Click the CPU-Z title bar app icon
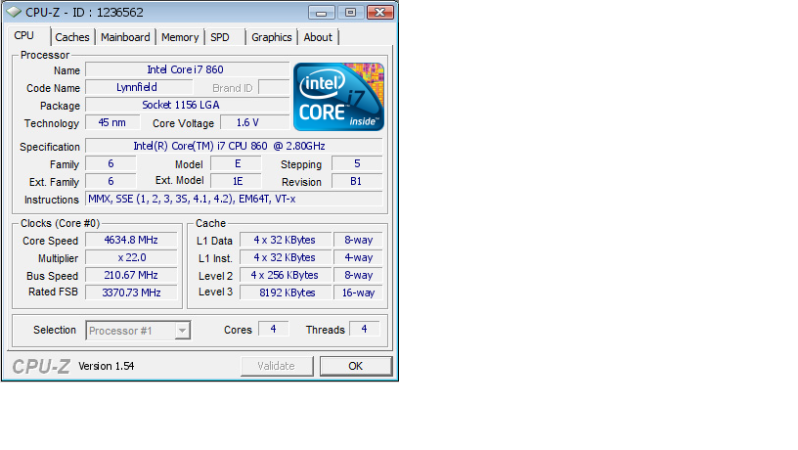 coord(14,12)
